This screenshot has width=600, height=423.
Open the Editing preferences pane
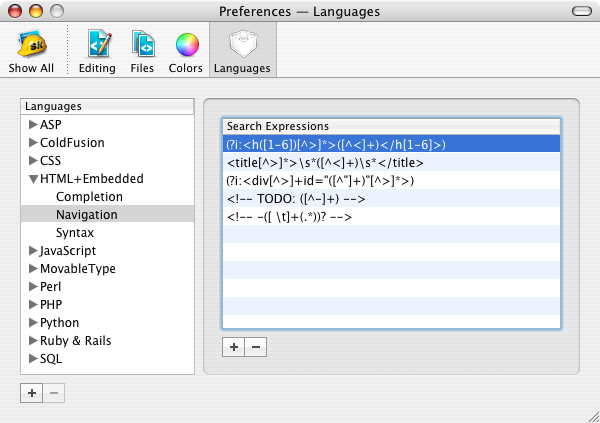pyautogui.click(x=97, y=51)
